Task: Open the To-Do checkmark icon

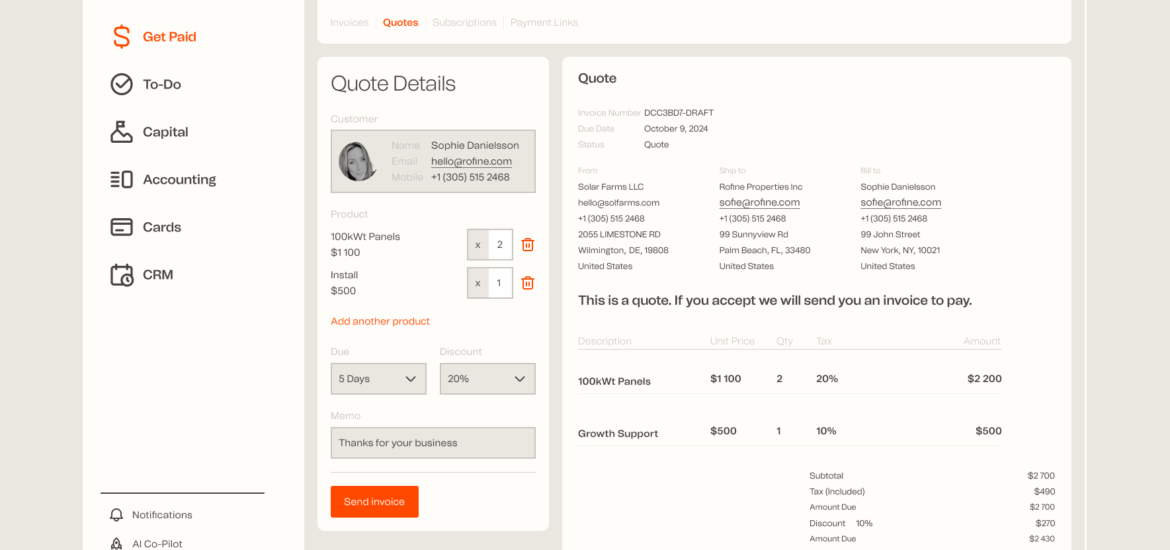Action: click(x=121, y=84)
